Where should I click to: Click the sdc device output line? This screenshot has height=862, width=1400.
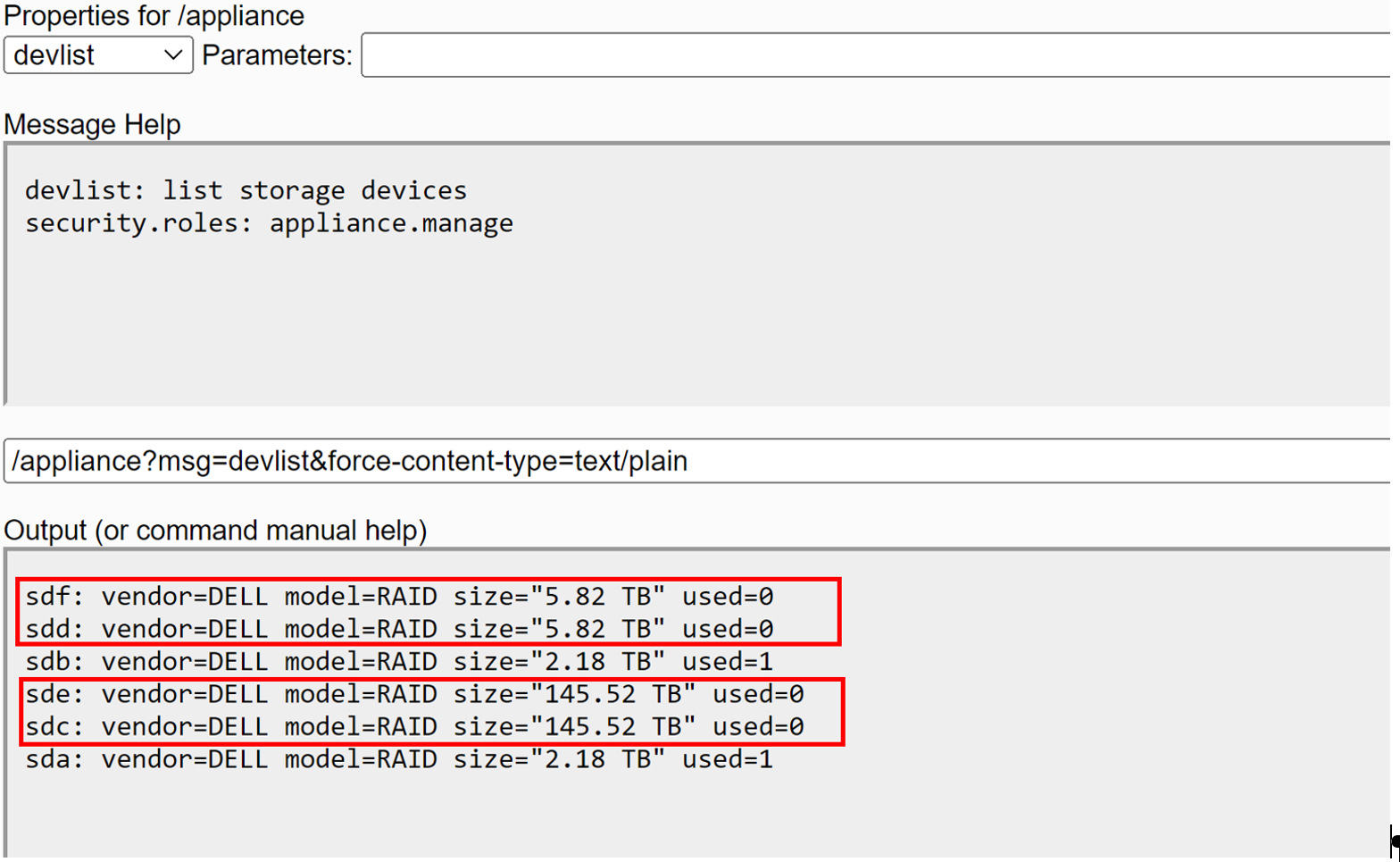(x=414, y=727)
